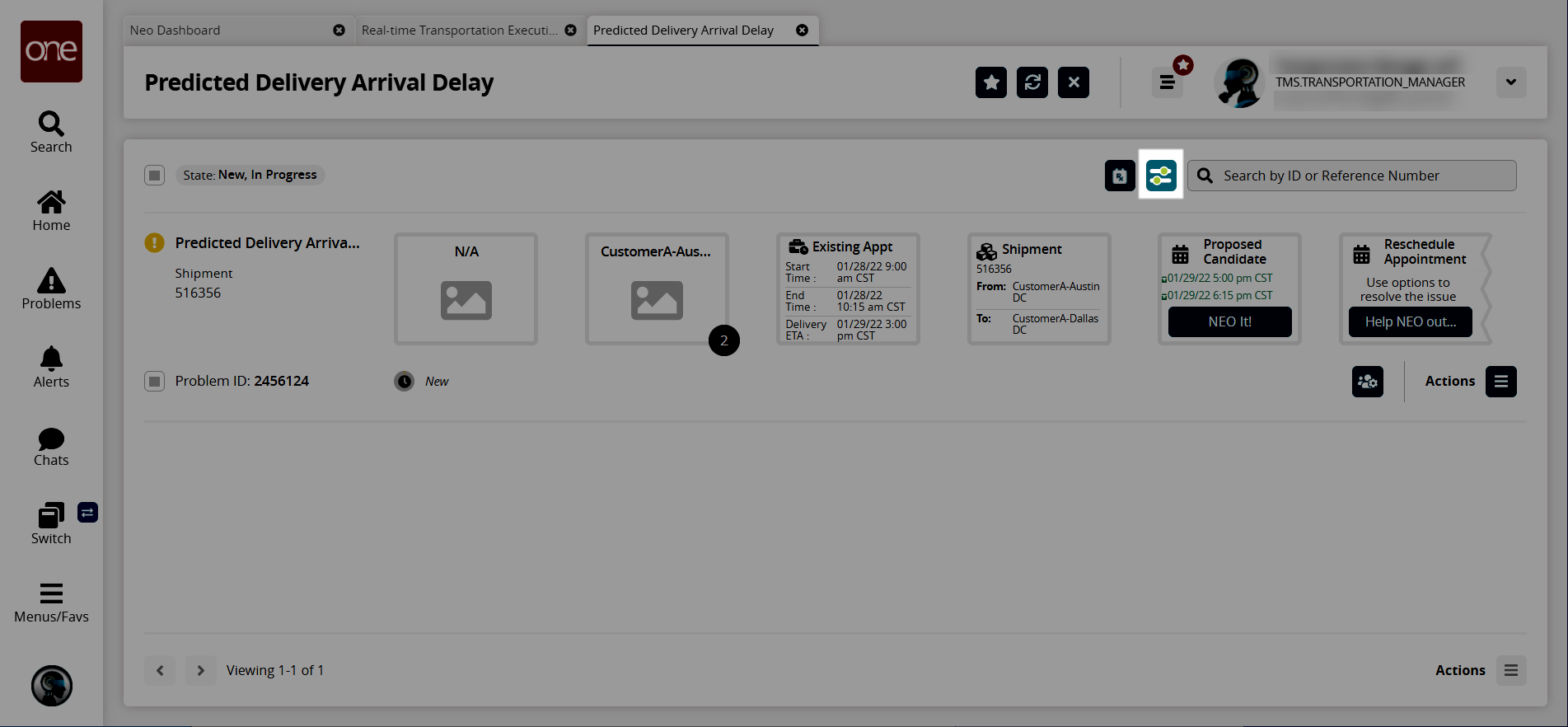Open Search in the left sidebar
Image resolution: width=1568 pixels, height=727 pixels.
(x=51, y=132)
